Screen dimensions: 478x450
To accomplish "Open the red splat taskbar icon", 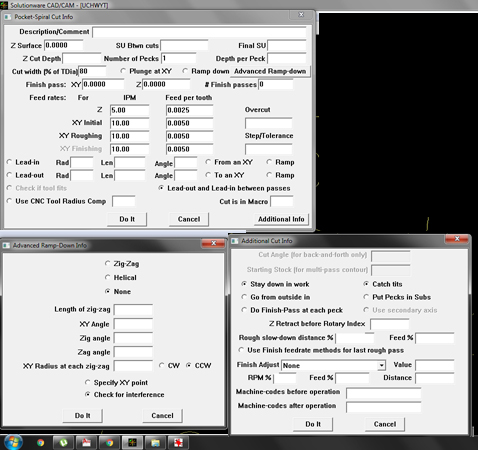I will tap(178, 443).
